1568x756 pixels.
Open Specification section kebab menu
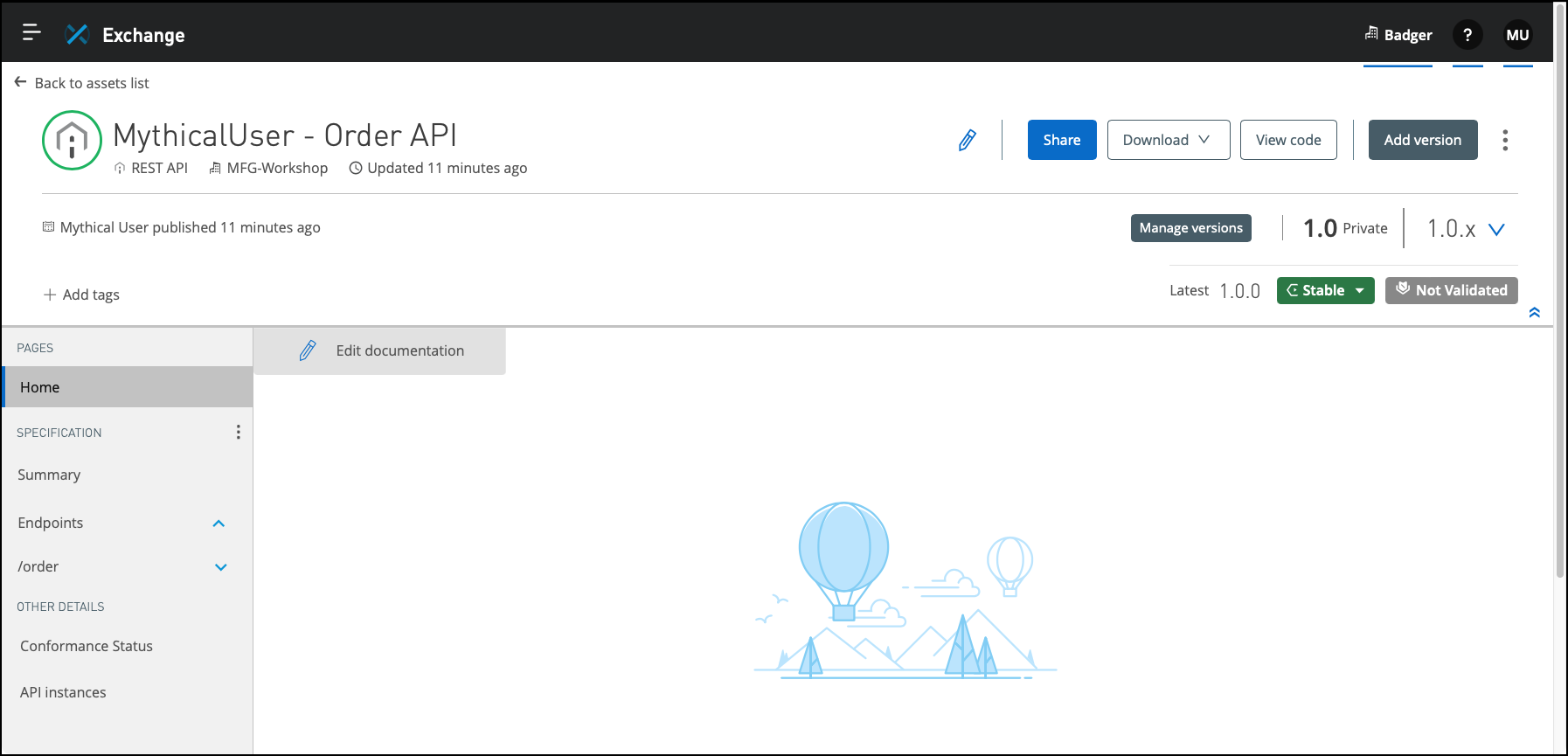238,433
